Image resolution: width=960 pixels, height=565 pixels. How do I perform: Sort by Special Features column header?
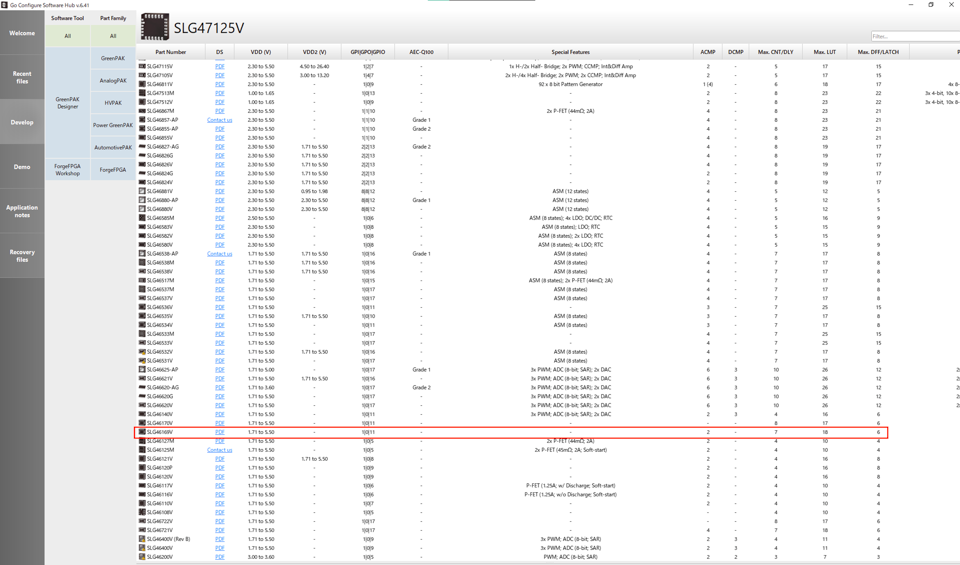pyautogui.click(x=571, y=52)
